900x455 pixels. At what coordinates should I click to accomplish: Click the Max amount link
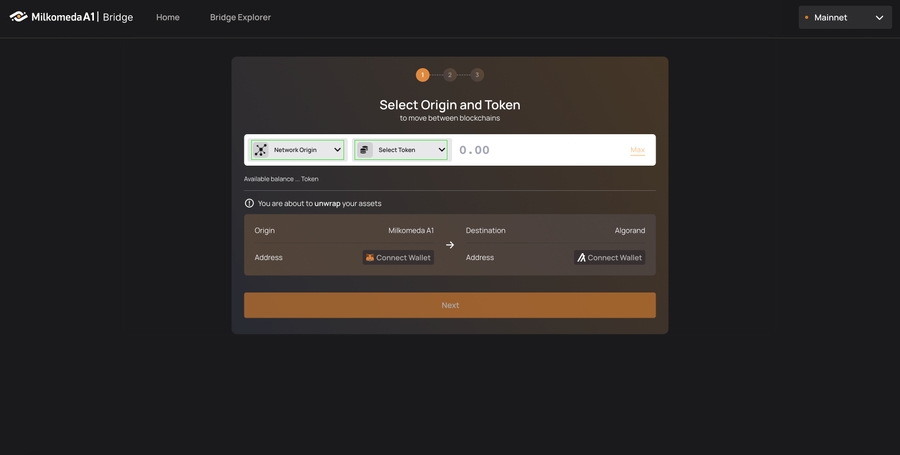pyautogui.click(x=637, y=150)
